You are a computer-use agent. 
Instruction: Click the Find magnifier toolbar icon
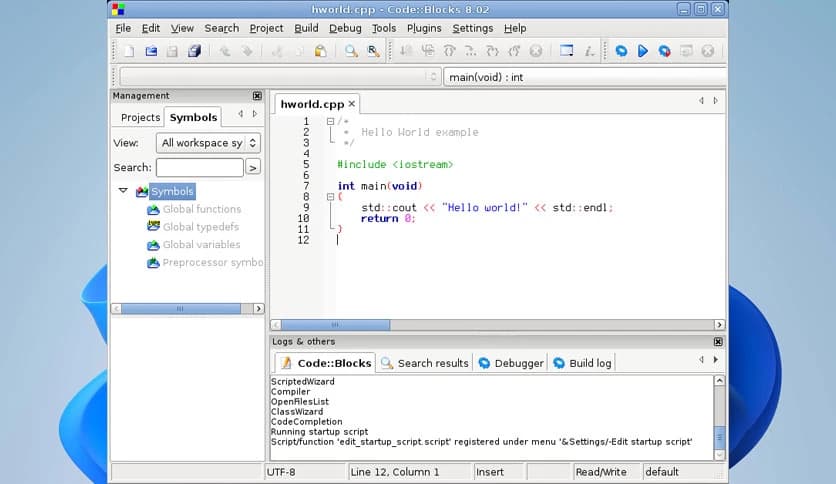[351, 51]
